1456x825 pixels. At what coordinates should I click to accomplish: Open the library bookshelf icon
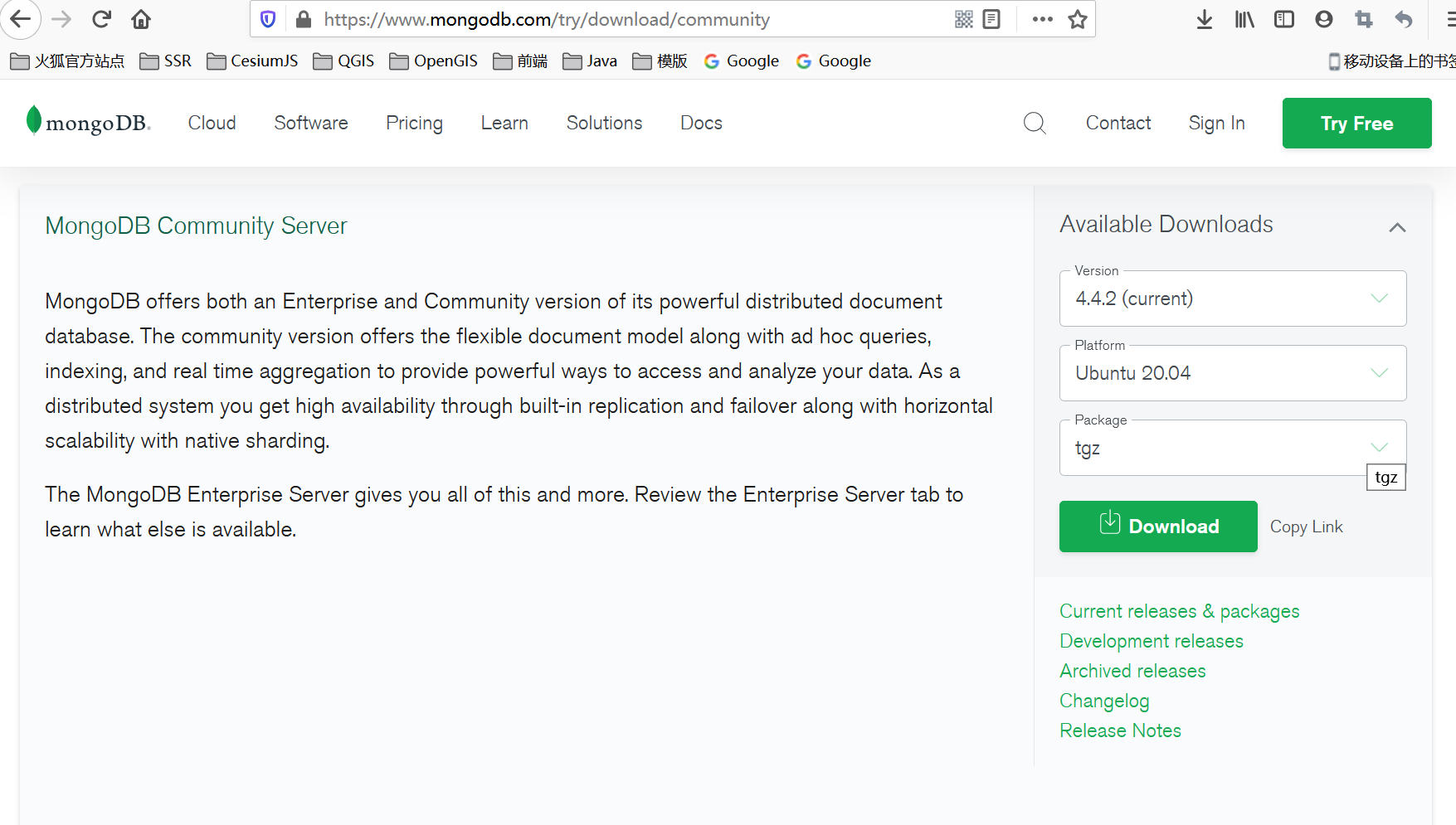point(1244,19)
